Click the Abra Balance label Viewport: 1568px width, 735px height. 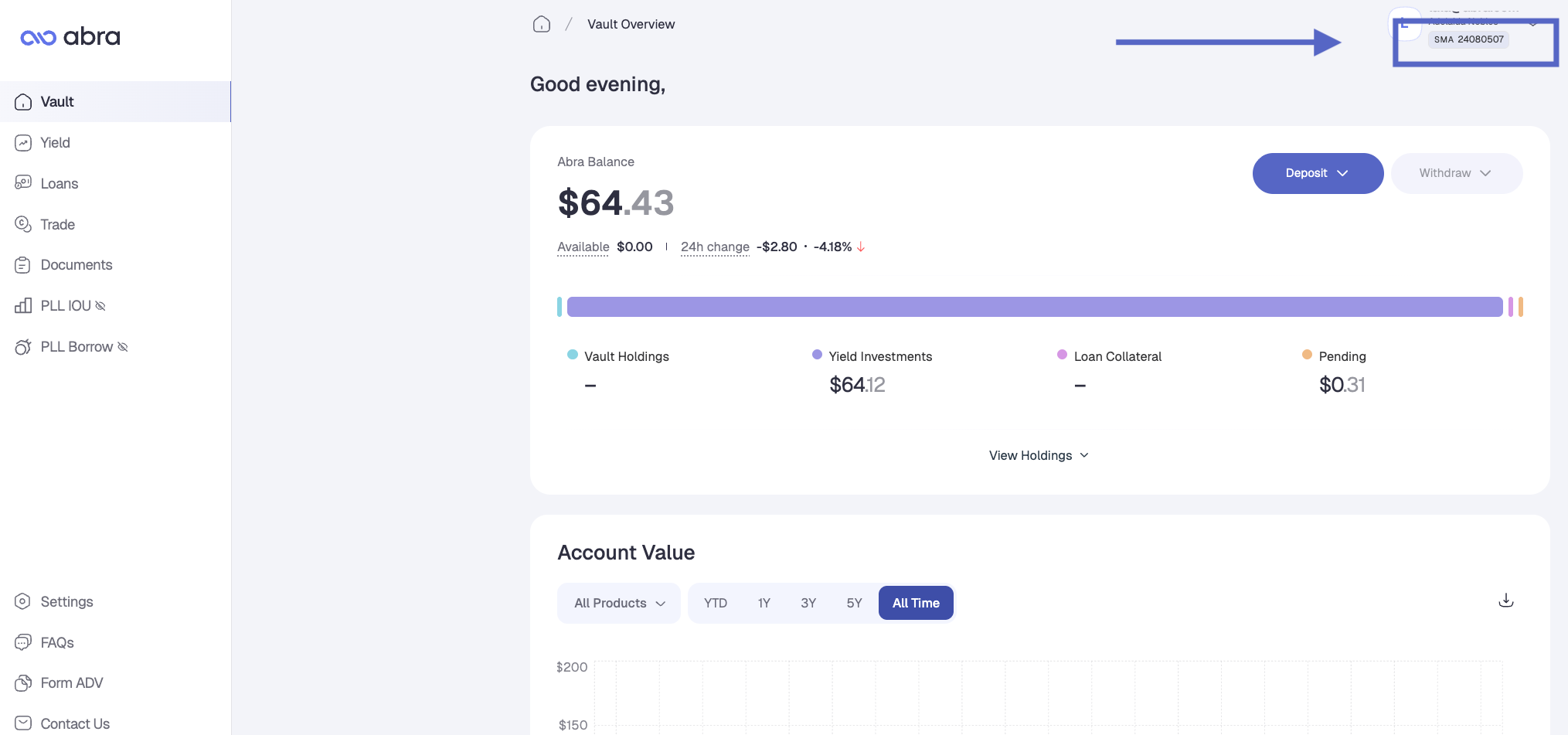tap(596, 162)
